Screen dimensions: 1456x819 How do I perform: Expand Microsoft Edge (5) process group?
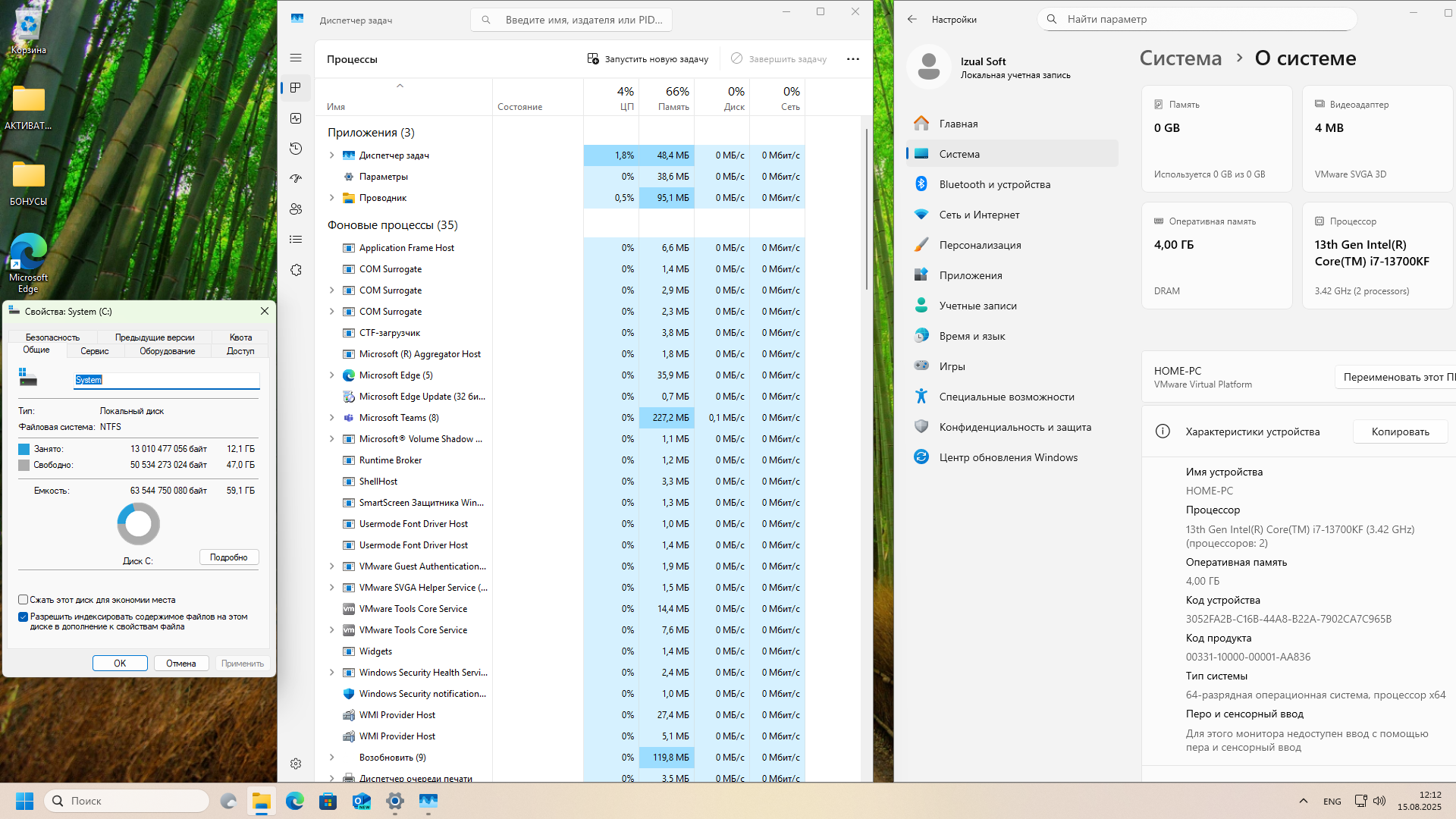[331, 375]
